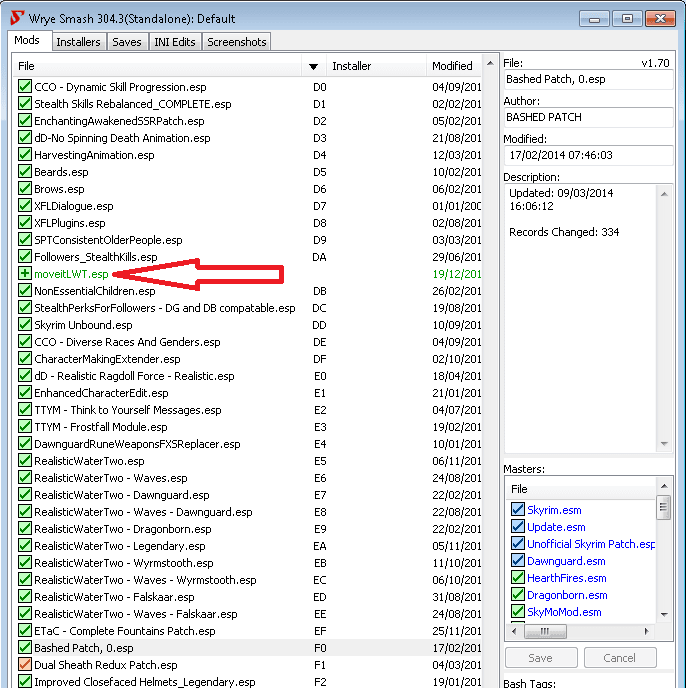Viewport: 686px width, 688px height.
Task: Click Masters vertical scrollbar thumb
Action: pos(663,507)
